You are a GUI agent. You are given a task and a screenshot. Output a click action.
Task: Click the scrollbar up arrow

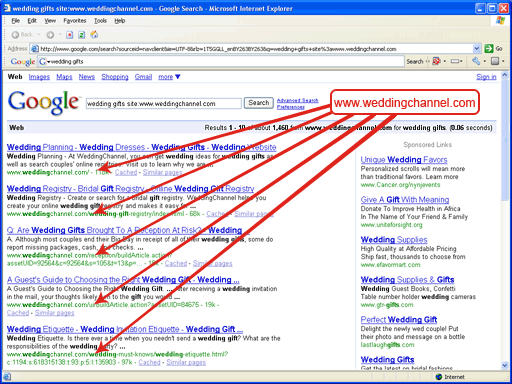pos(505,75)
